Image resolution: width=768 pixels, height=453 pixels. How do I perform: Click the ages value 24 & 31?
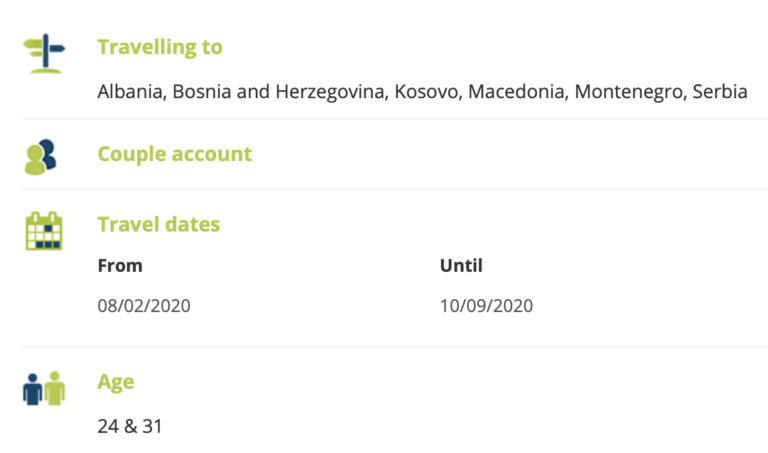click(x=130, y=426)
